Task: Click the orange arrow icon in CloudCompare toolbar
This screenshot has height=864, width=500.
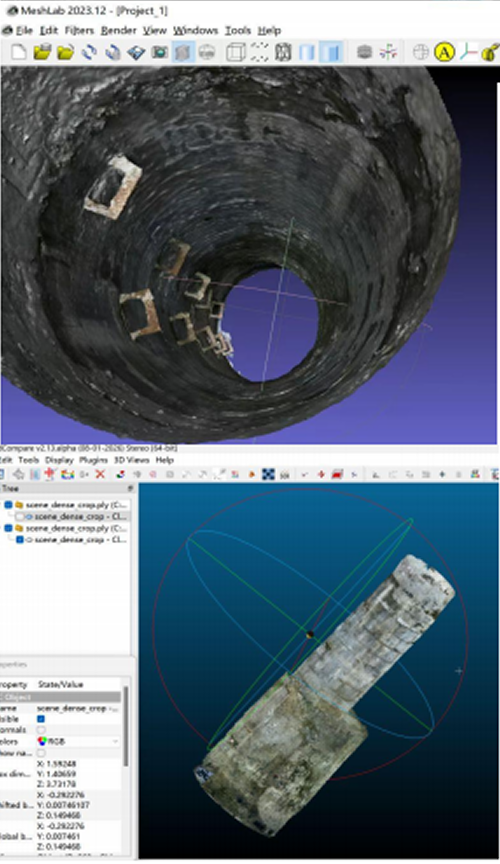Action: 251,474
